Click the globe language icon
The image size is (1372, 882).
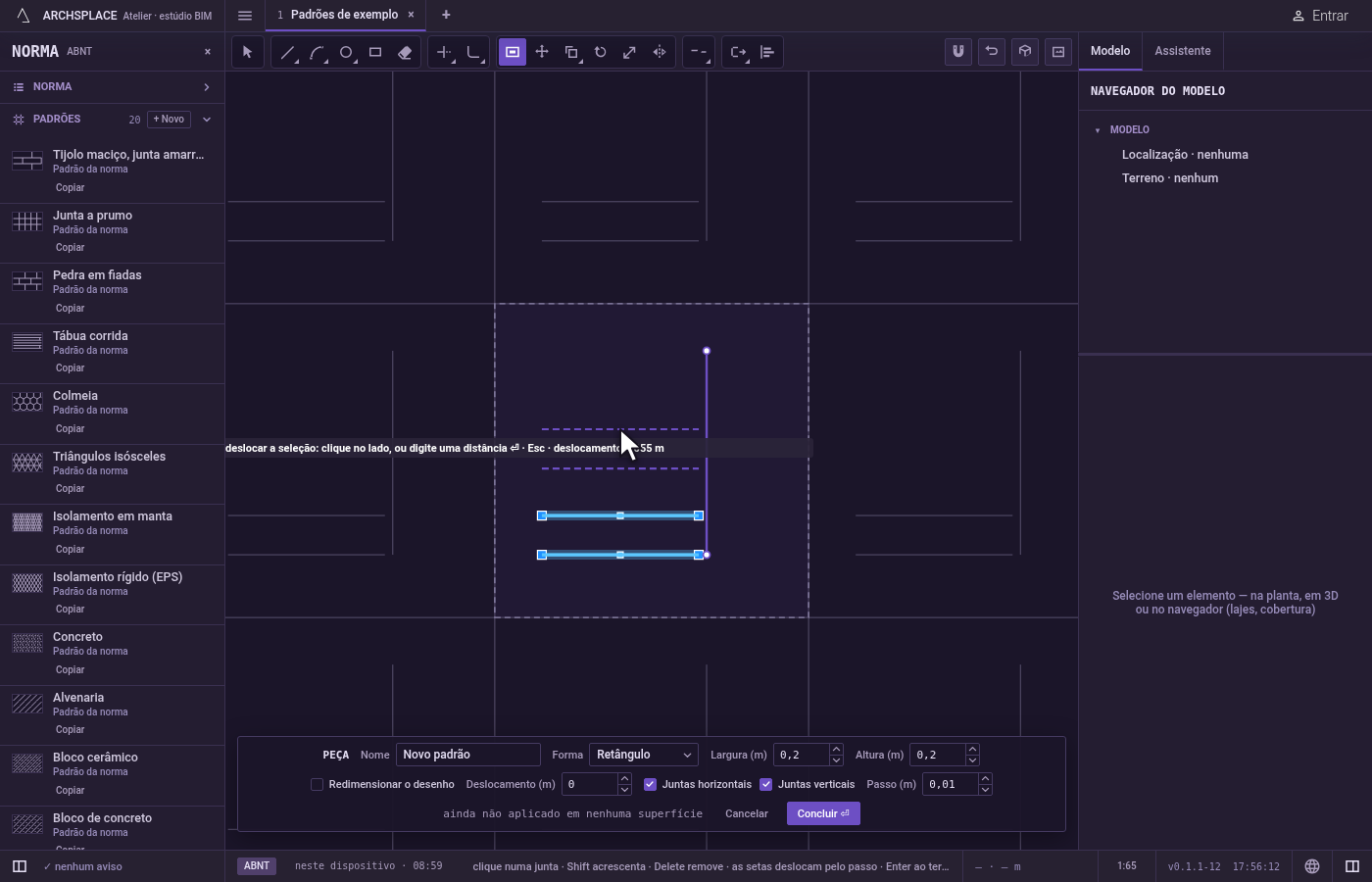1312,866
